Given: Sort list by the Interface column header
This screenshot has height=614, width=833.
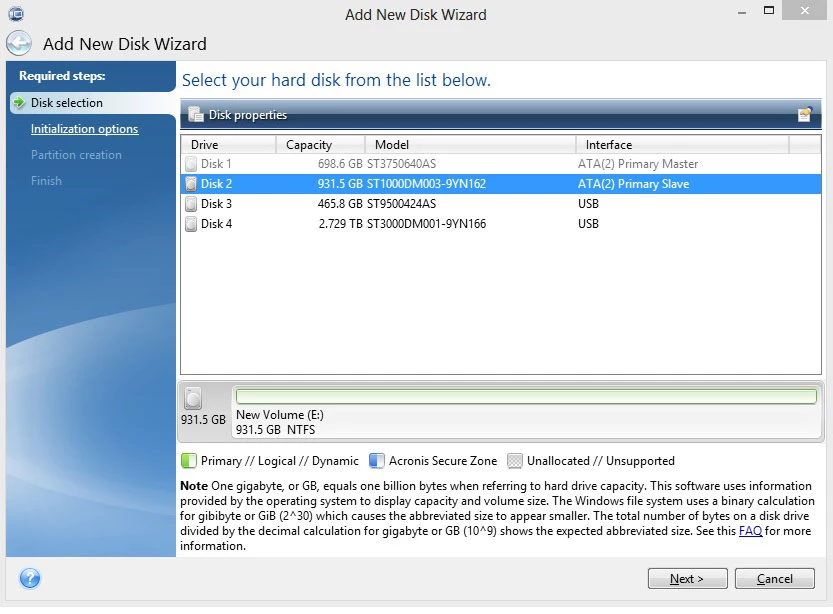Looking at the screenshot, I should pos(682,145).
